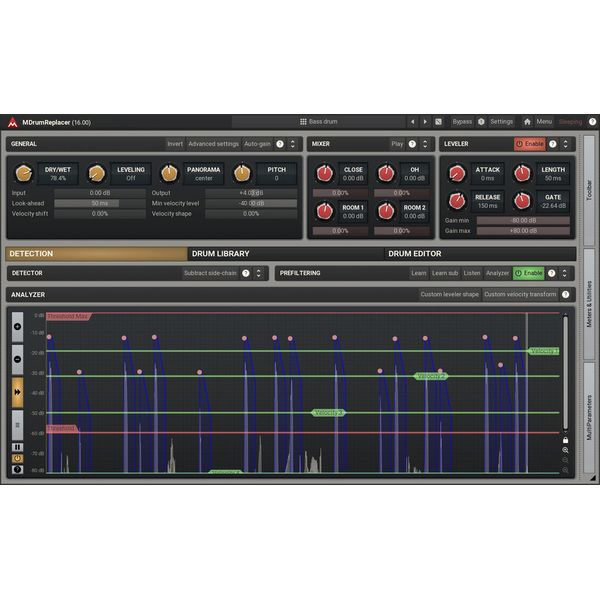Screen dimensions: 600x600
Task: Open the Settings button
Action: pyautogui.click(x=501, y=122)
